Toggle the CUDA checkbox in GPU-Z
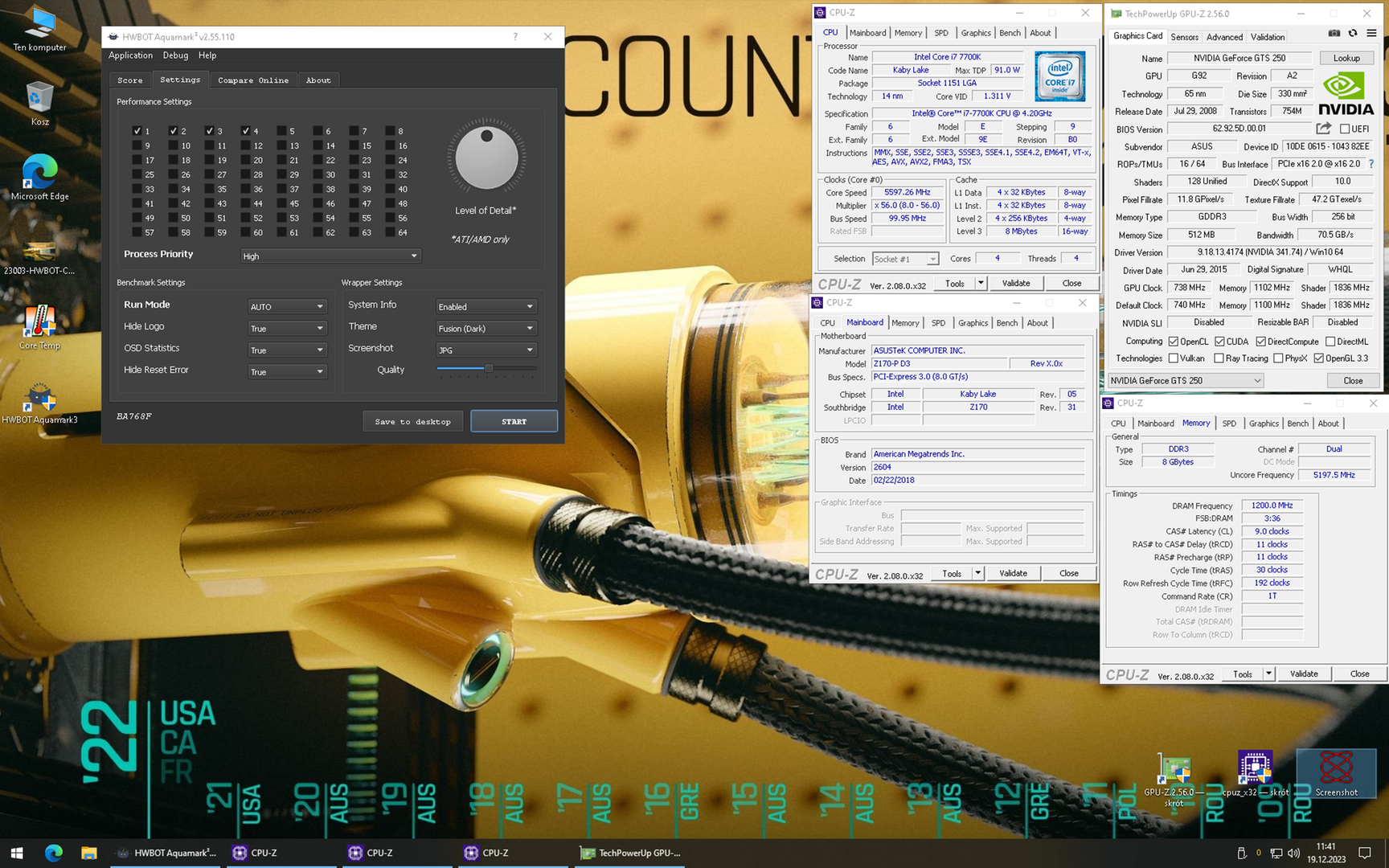Screen dimensions: 1389x868 1219,342
